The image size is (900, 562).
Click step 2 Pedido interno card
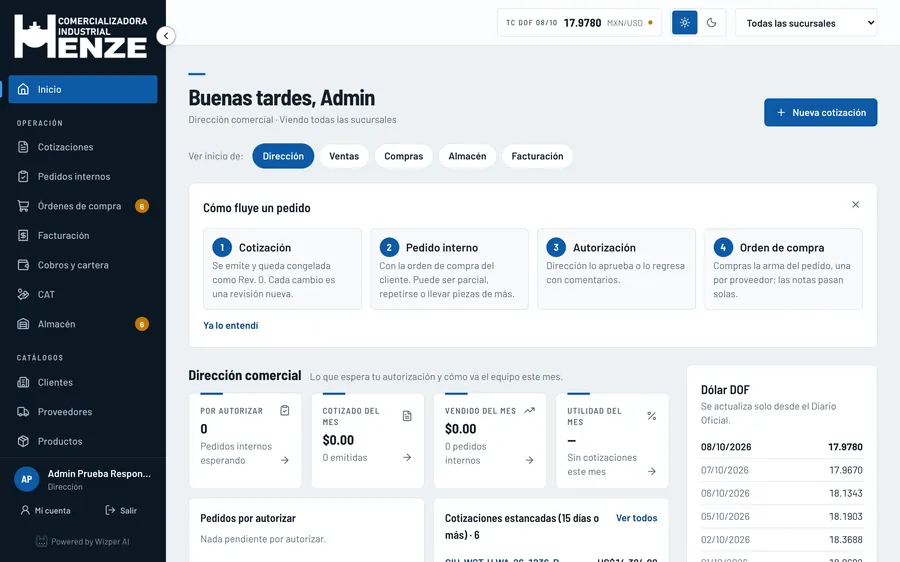click(x=449, y=269)
